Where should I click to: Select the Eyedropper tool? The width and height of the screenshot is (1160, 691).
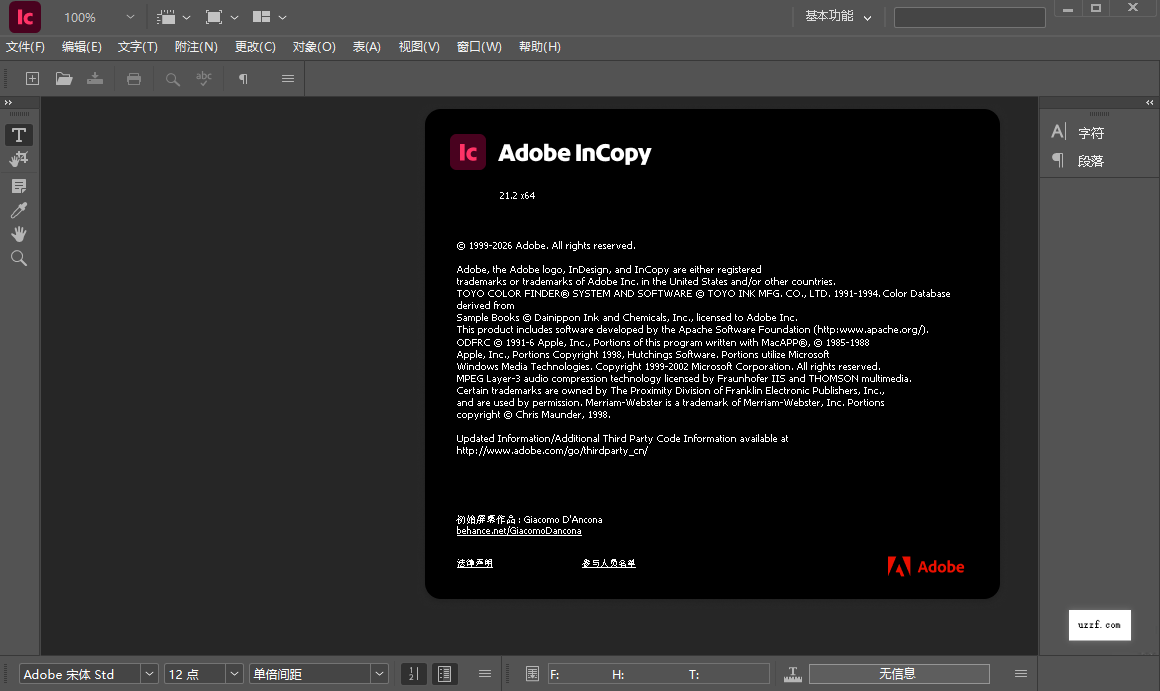(18, 210)
